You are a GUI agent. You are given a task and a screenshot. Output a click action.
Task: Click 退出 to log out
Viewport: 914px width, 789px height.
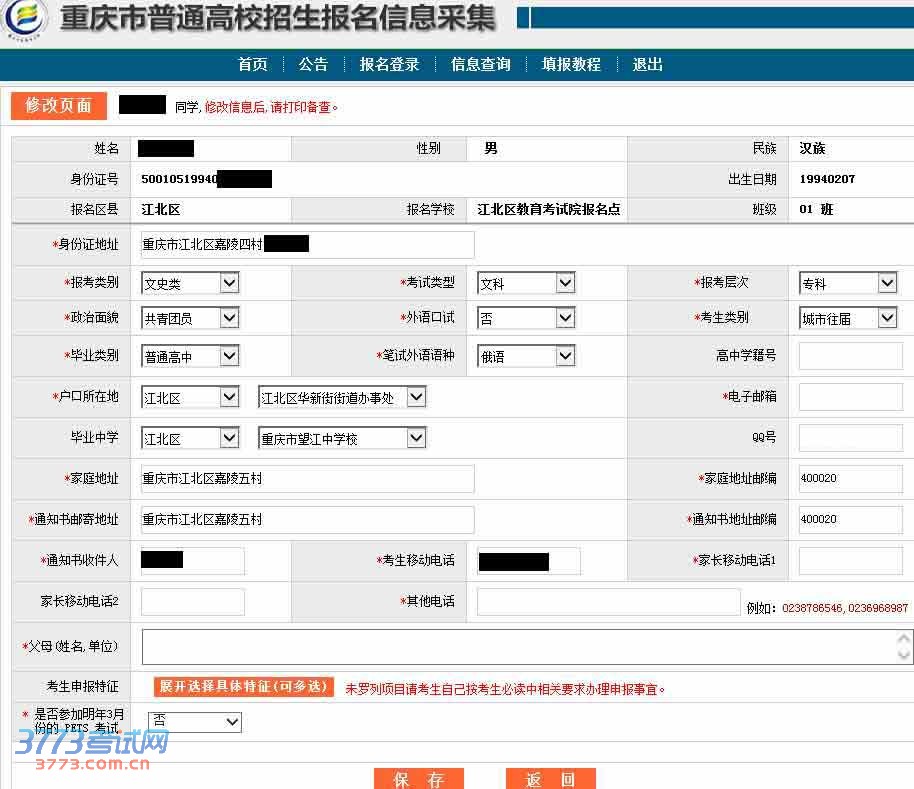coord(647,64)
